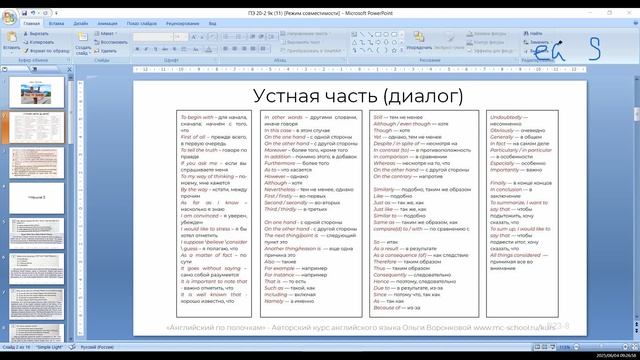Open the font size combo box
This screenshot has width=640, height=360.
click(x=180, y=37)
